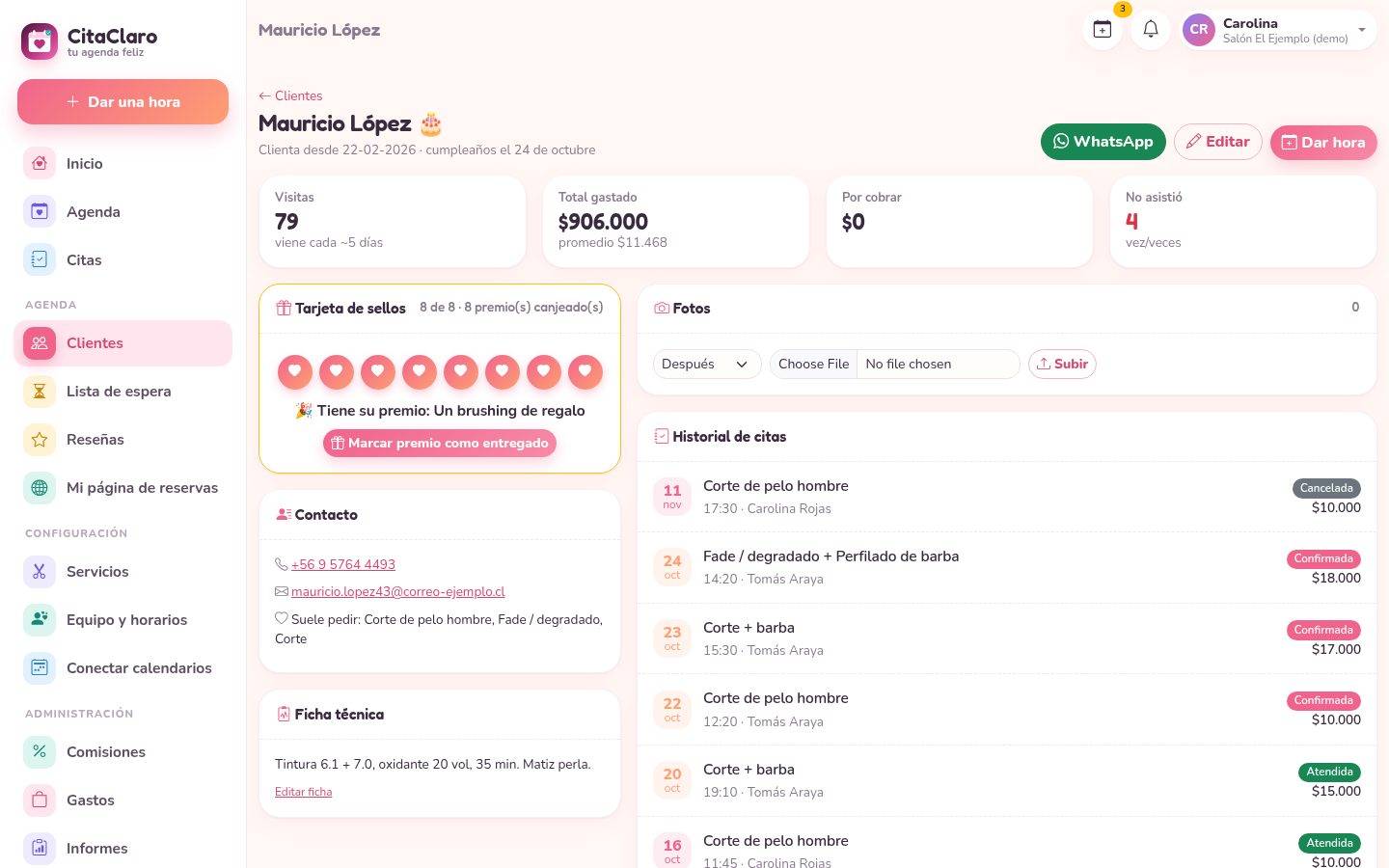Click the Equipo y horarios team icon
The width and height of the screenshot is (1389, 868).
(40, 619)
